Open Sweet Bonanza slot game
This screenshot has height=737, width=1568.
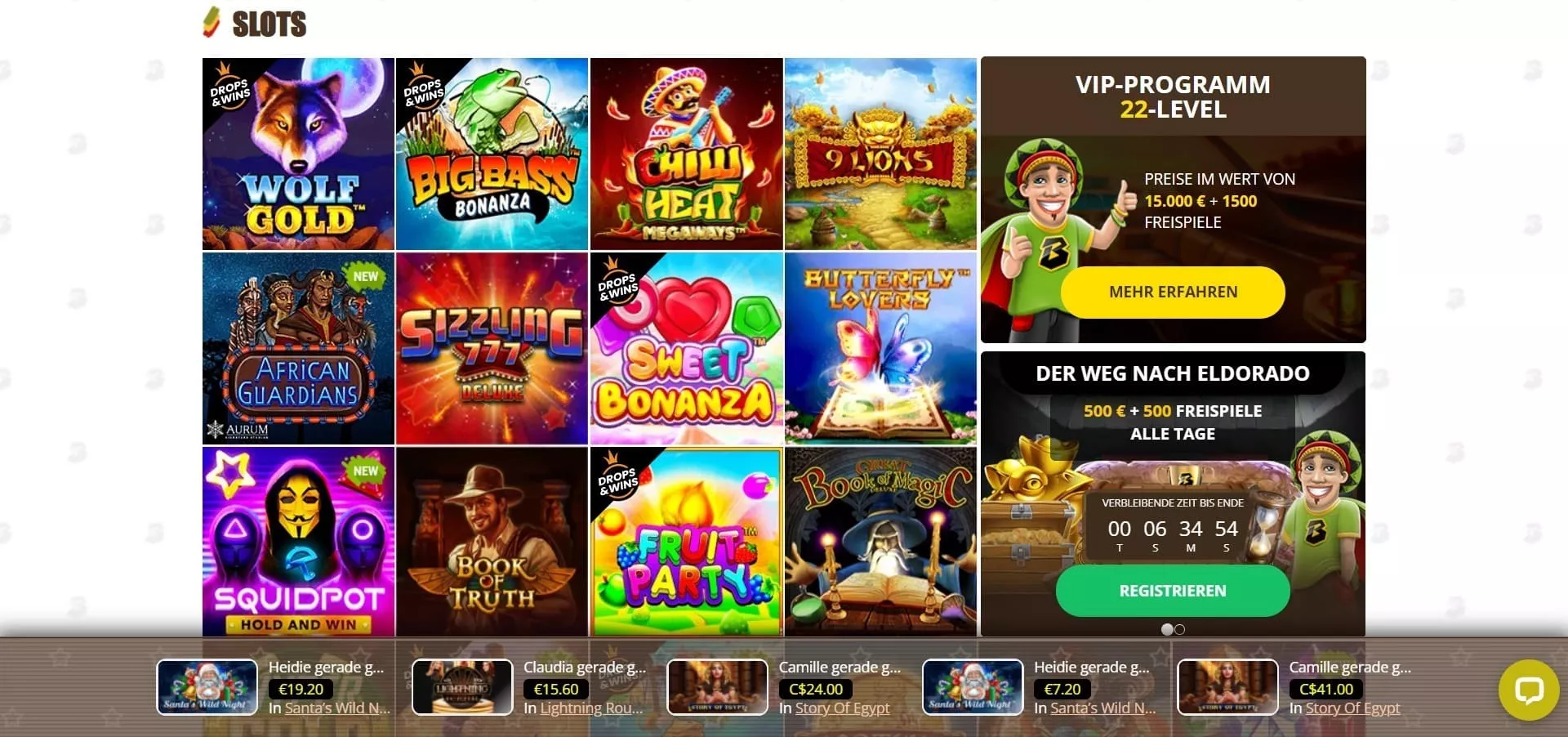pyautogui.click(x=686, y=348)
